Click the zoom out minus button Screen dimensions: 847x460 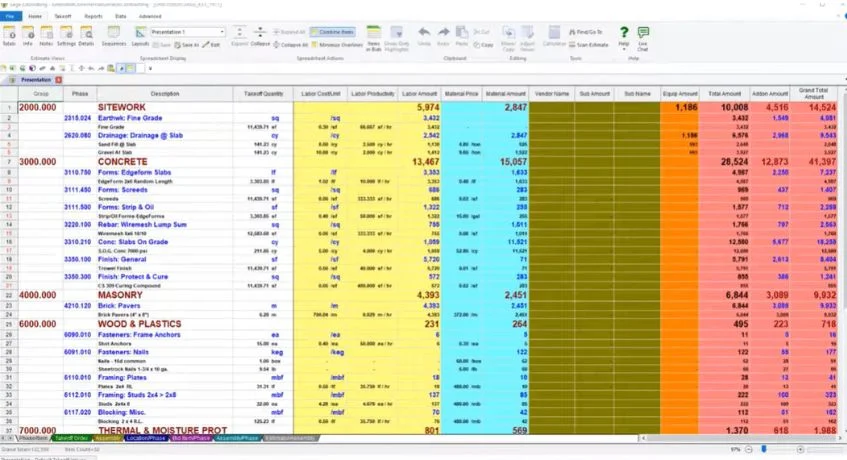749,449
